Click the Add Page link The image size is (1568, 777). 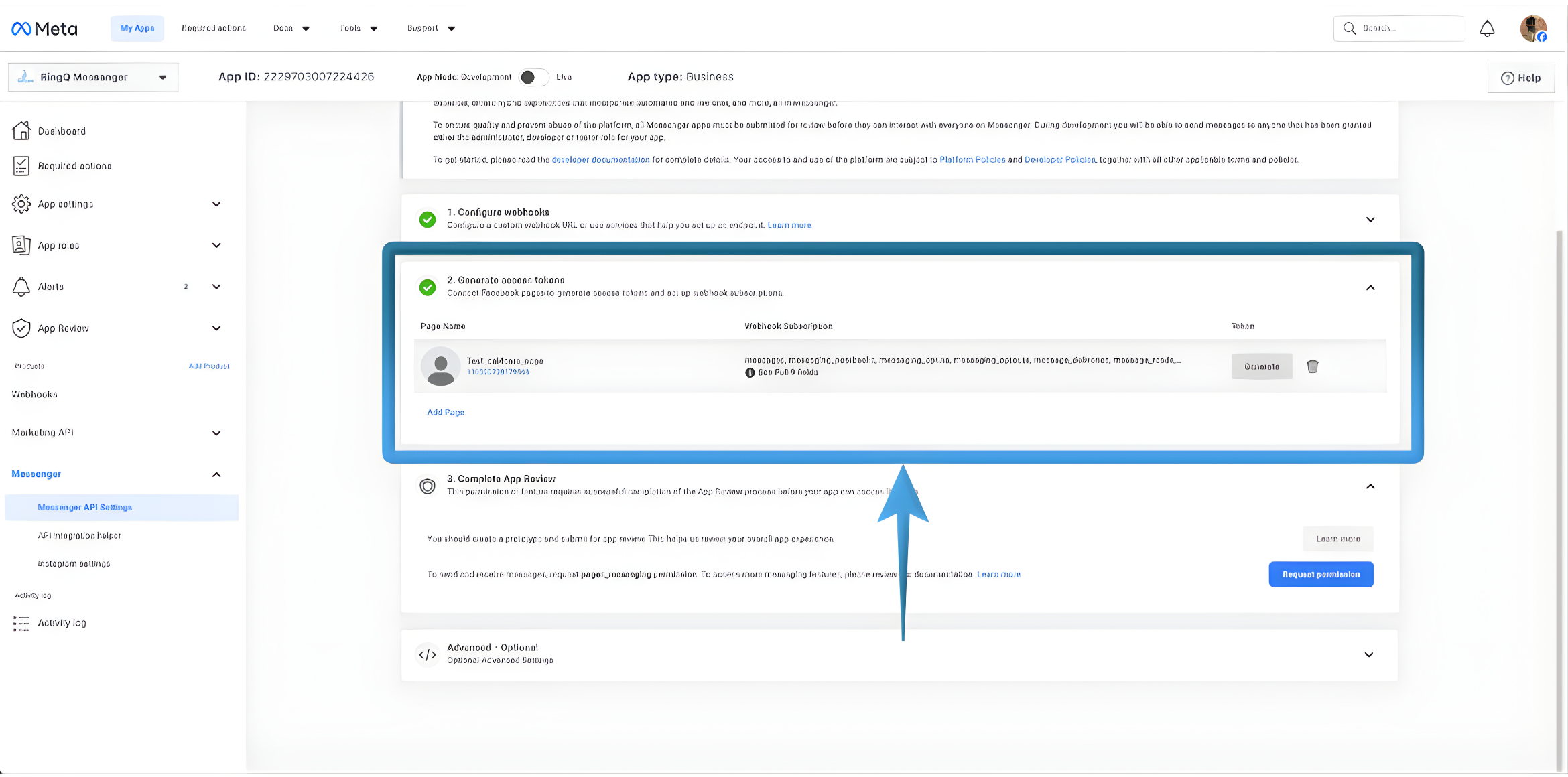click(446, 413)
